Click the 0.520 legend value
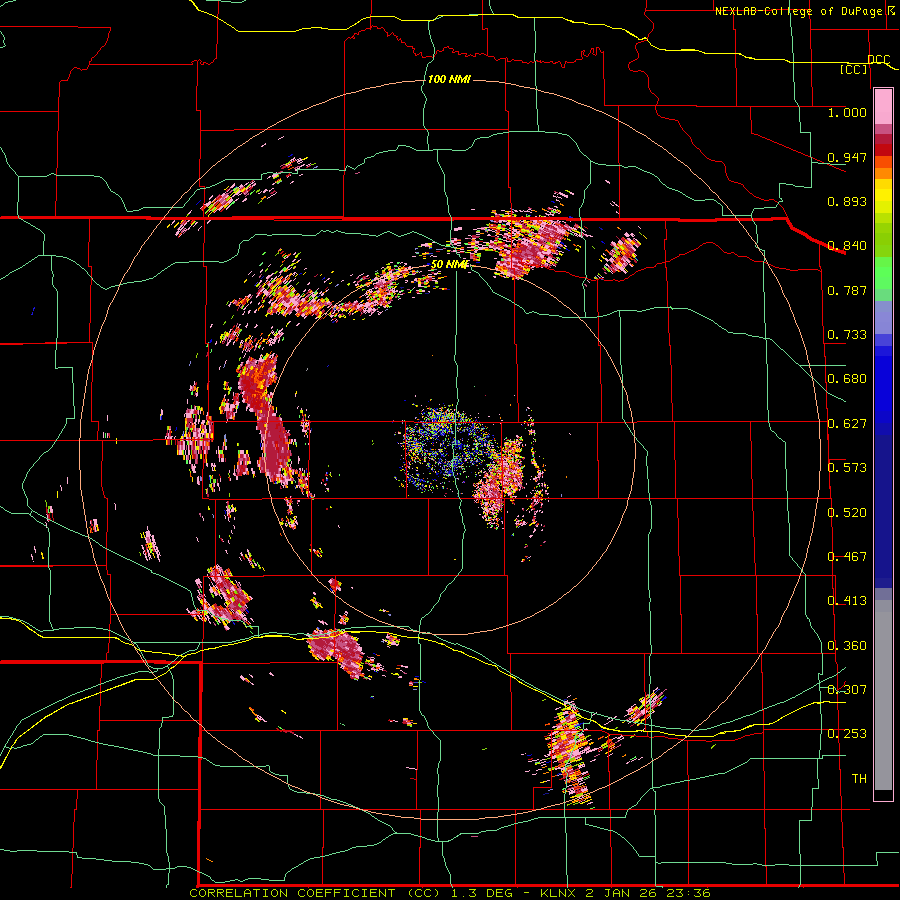 click(x=847, y=513)
